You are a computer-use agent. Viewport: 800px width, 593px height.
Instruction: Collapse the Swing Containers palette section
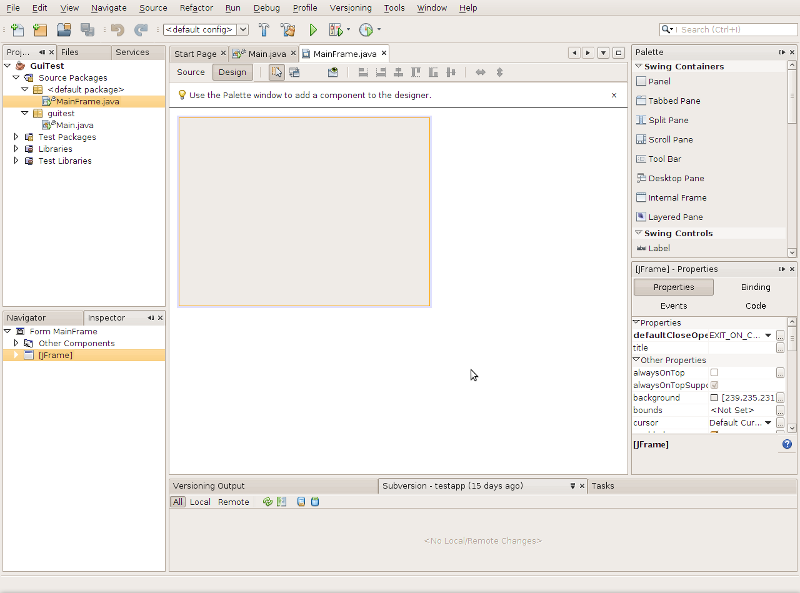tap(638, 66)
